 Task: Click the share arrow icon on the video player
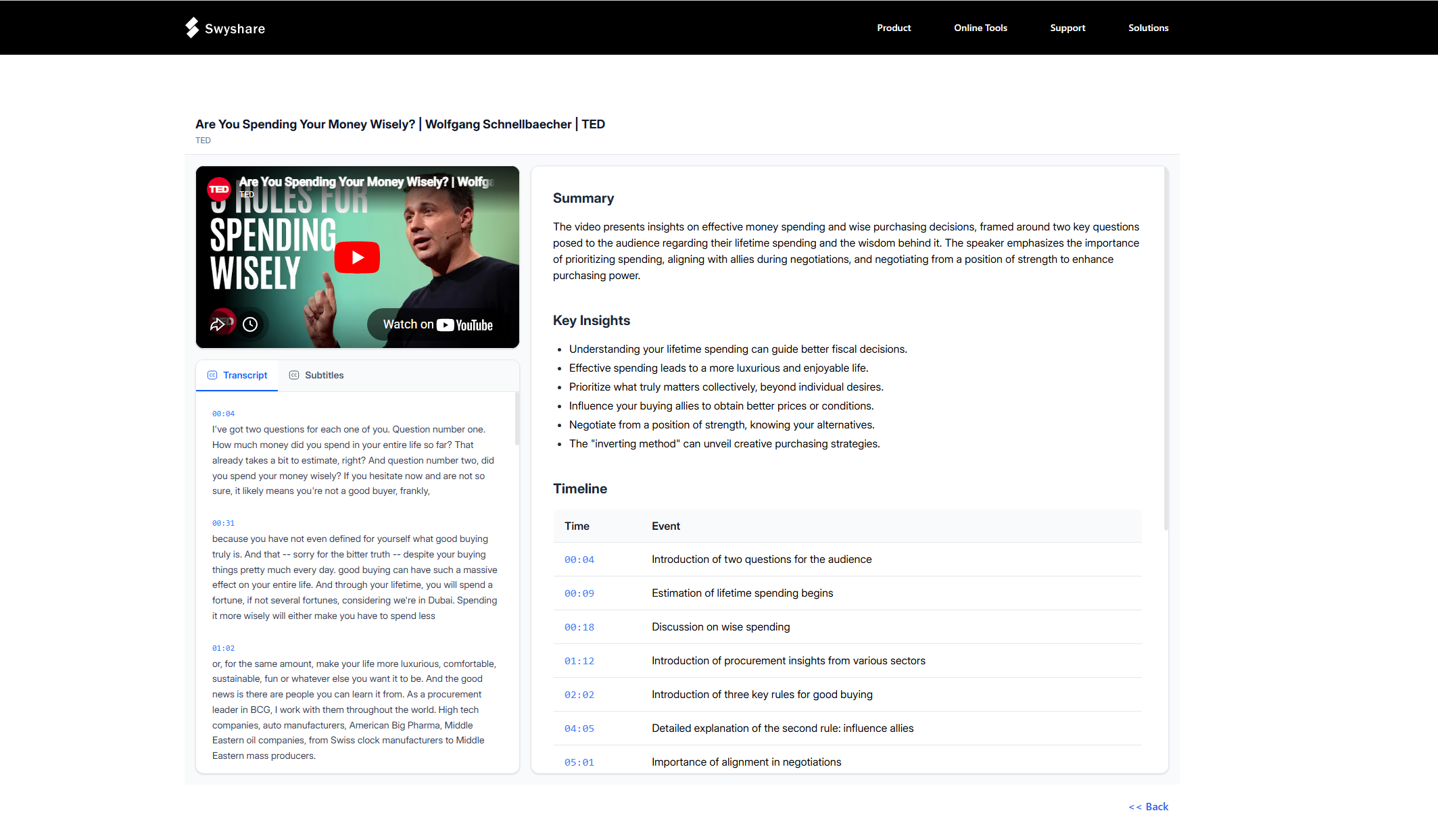(218, 324)
